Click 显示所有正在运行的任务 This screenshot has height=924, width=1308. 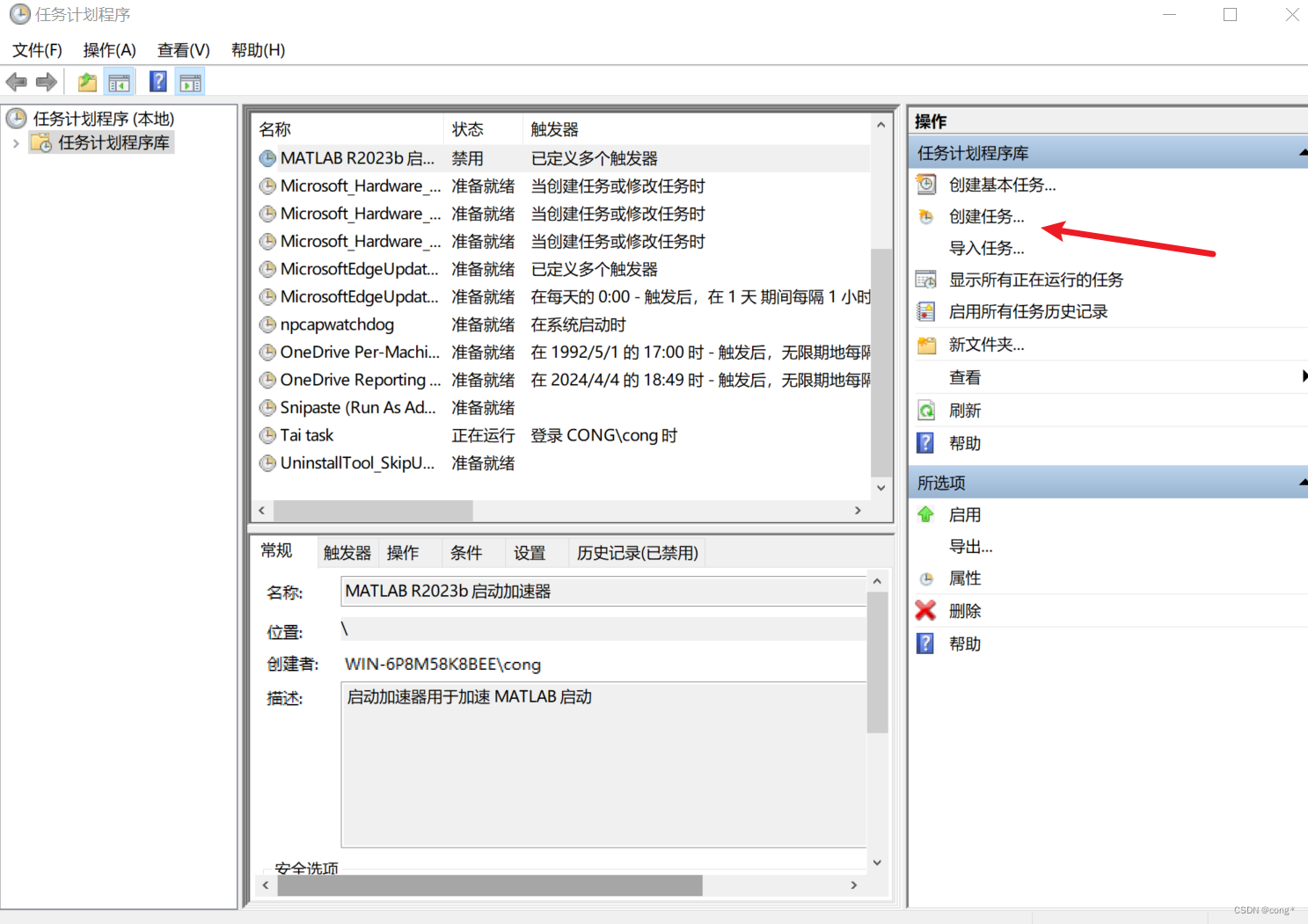pyautogui.click(x=1035, y=280)
